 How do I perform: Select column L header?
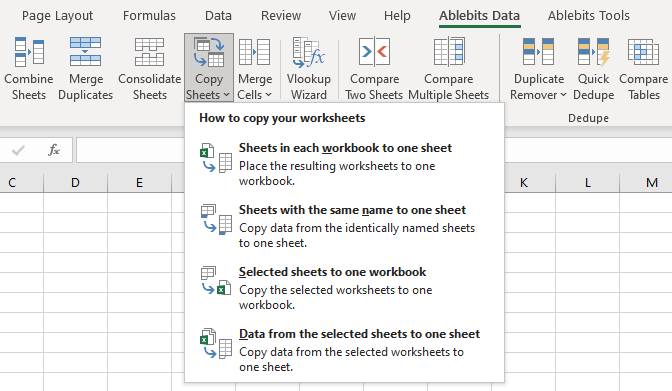588,183
